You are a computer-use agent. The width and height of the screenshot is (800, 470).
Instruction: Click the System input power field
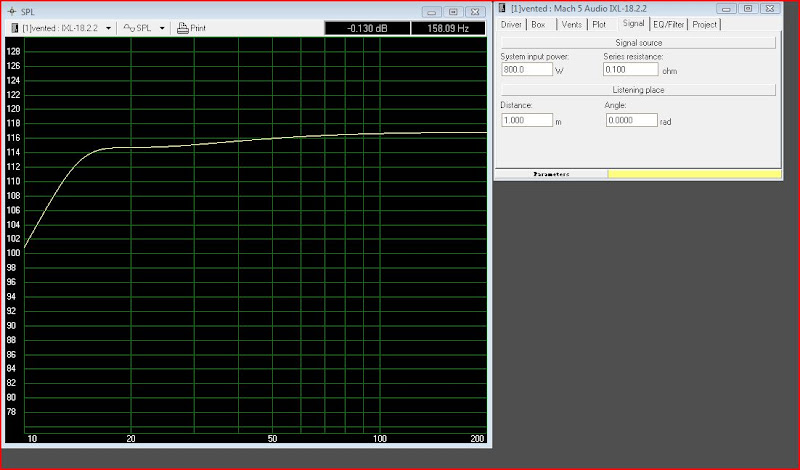tap(526, 71)
